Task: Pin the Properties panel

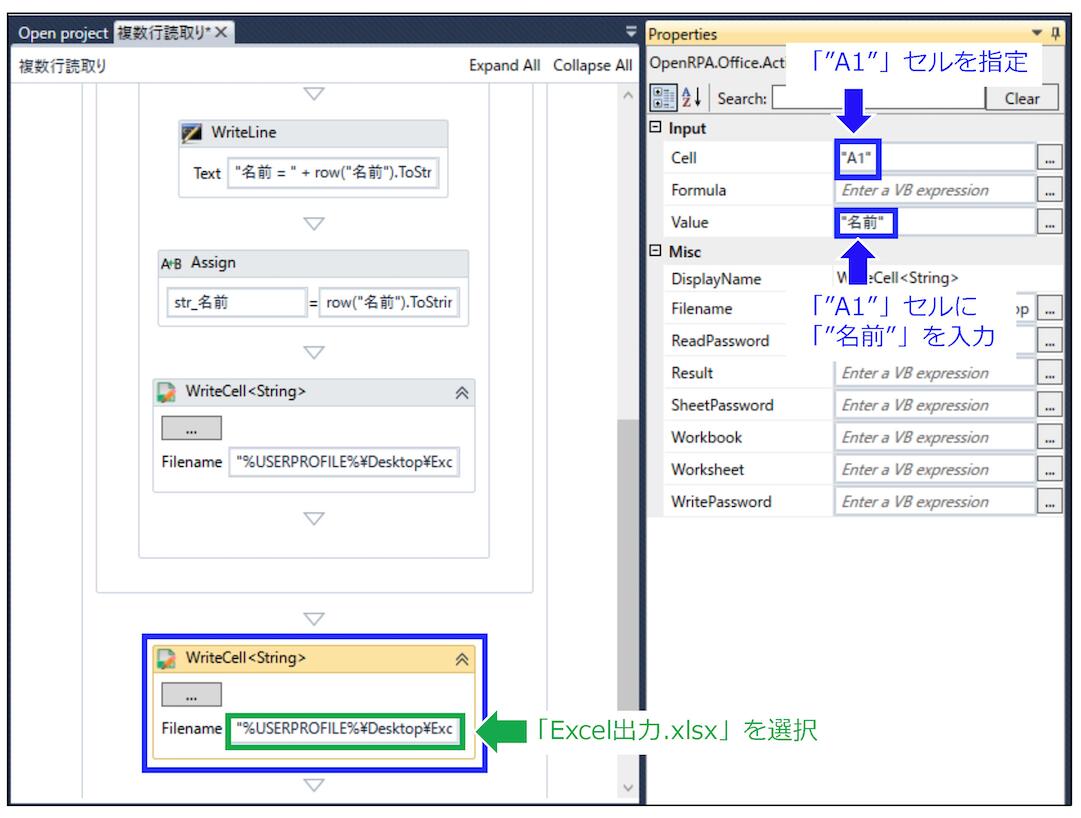Action: pos(1055,33)
